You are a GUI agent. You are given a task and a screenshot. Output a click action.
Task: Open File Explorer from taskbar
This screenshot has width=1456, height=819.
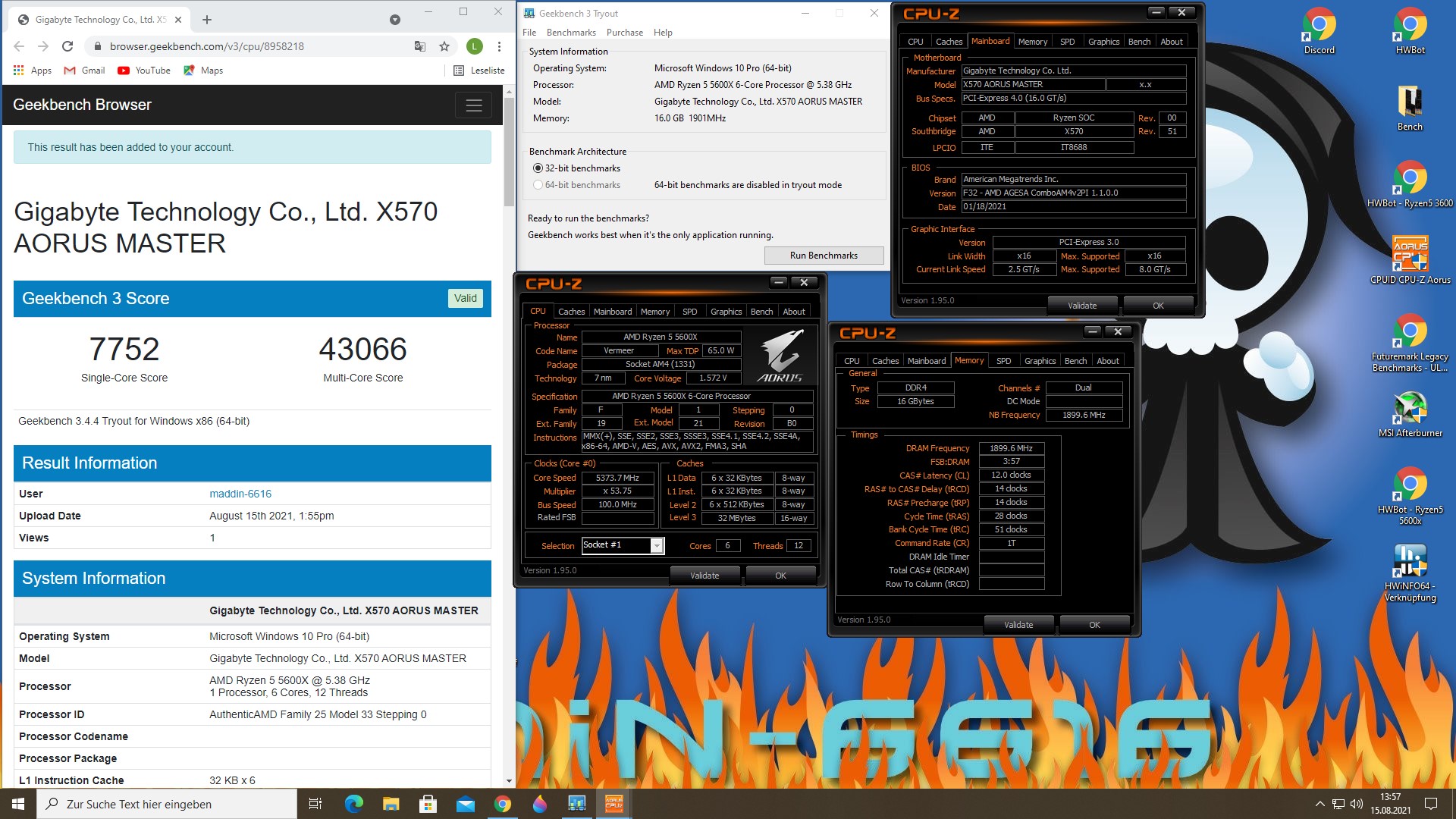click(391, 804)
